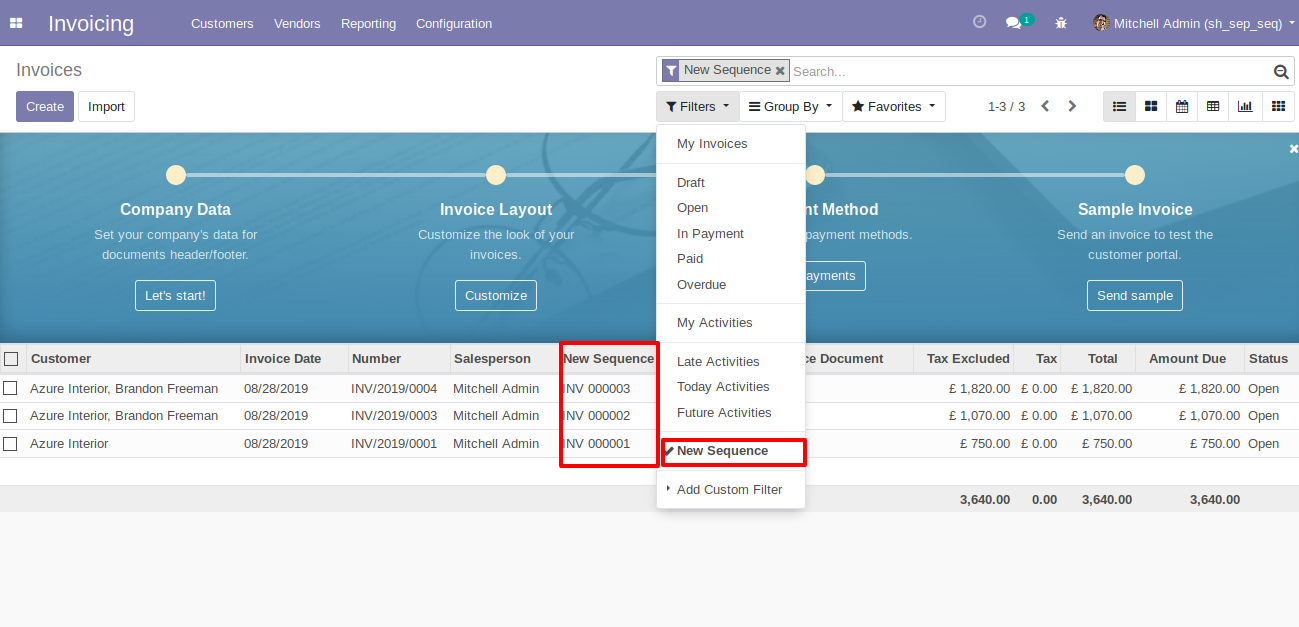Sort by Amount Due column header
Screen dimensions: 1299x627
[x=1189, y=359]
